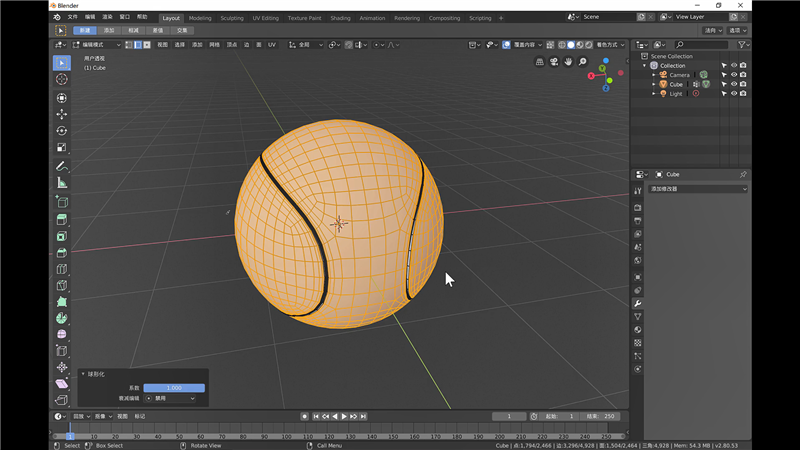Click the timeline frame 100 mark
The image size is (800, 450).
[286, 437]
